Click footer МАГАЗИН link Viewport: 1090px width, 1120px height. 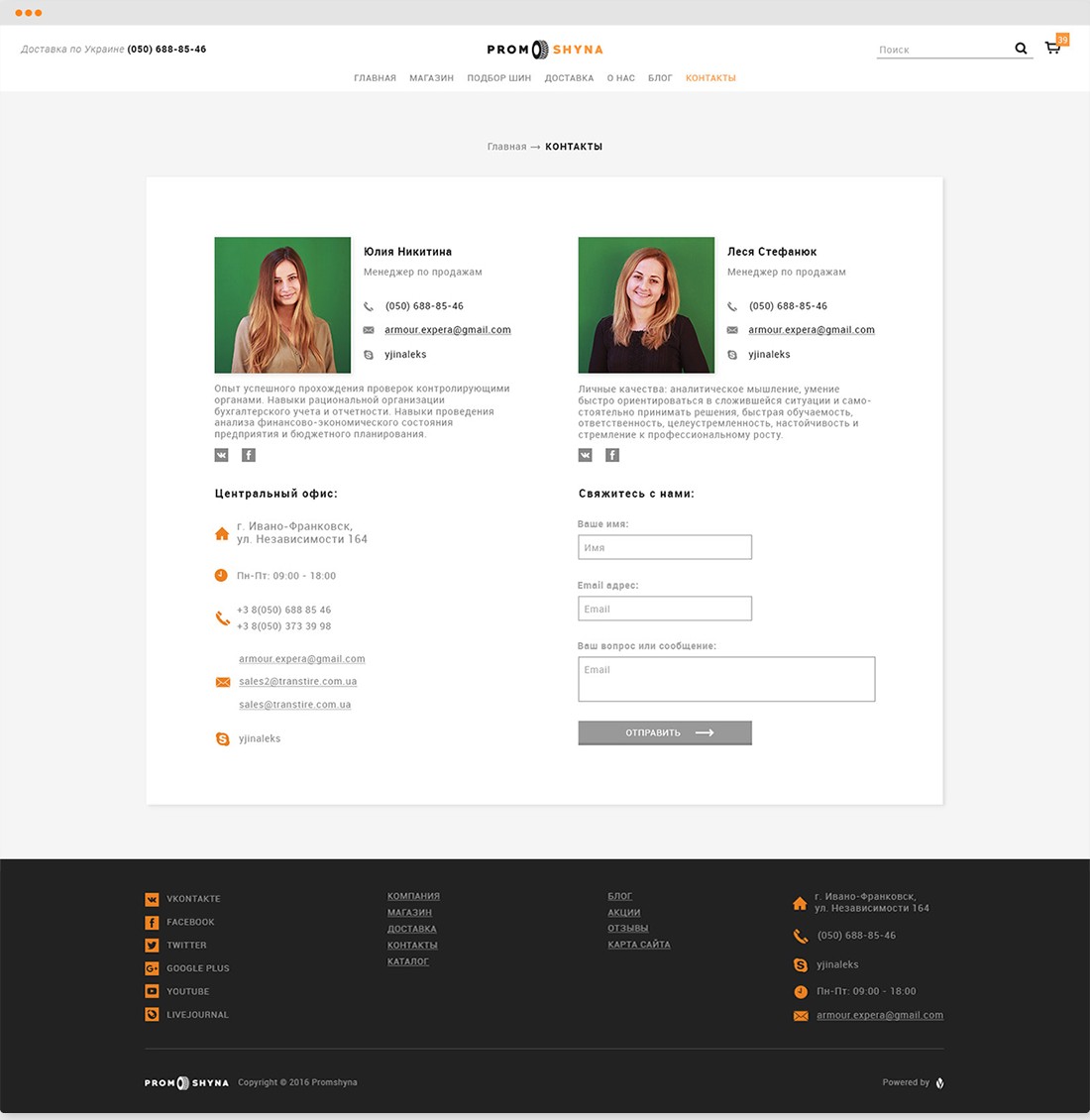[409, 913]
